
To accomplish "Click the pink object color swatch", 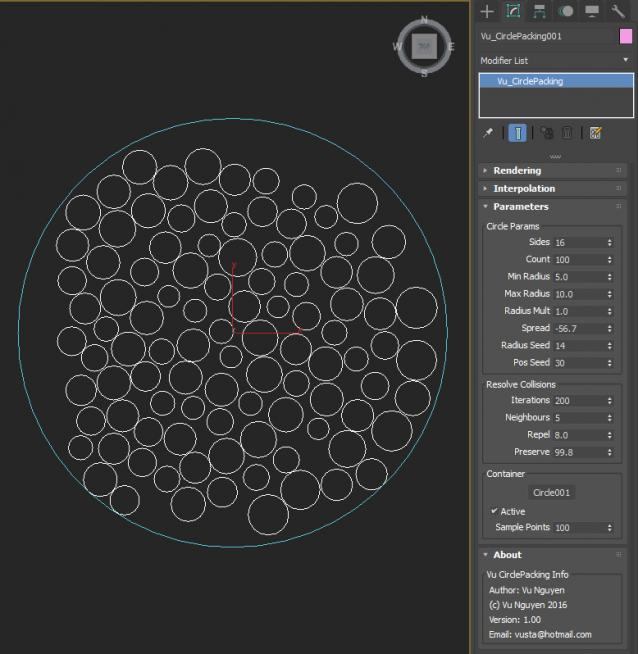I will [x=626, y=36].
